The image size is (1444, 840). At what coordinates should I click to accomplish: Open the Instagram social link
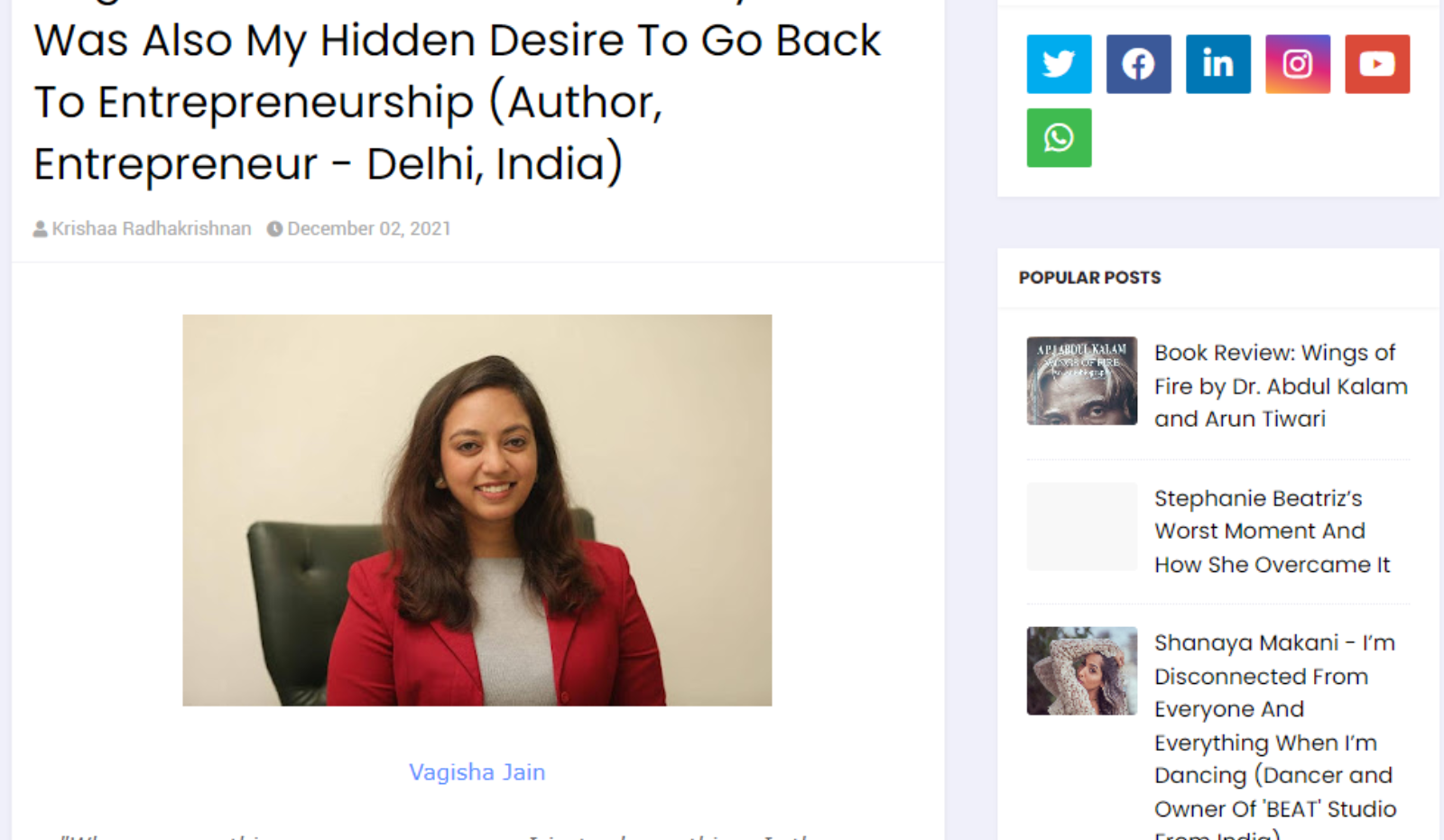(x=1297, y=64)
